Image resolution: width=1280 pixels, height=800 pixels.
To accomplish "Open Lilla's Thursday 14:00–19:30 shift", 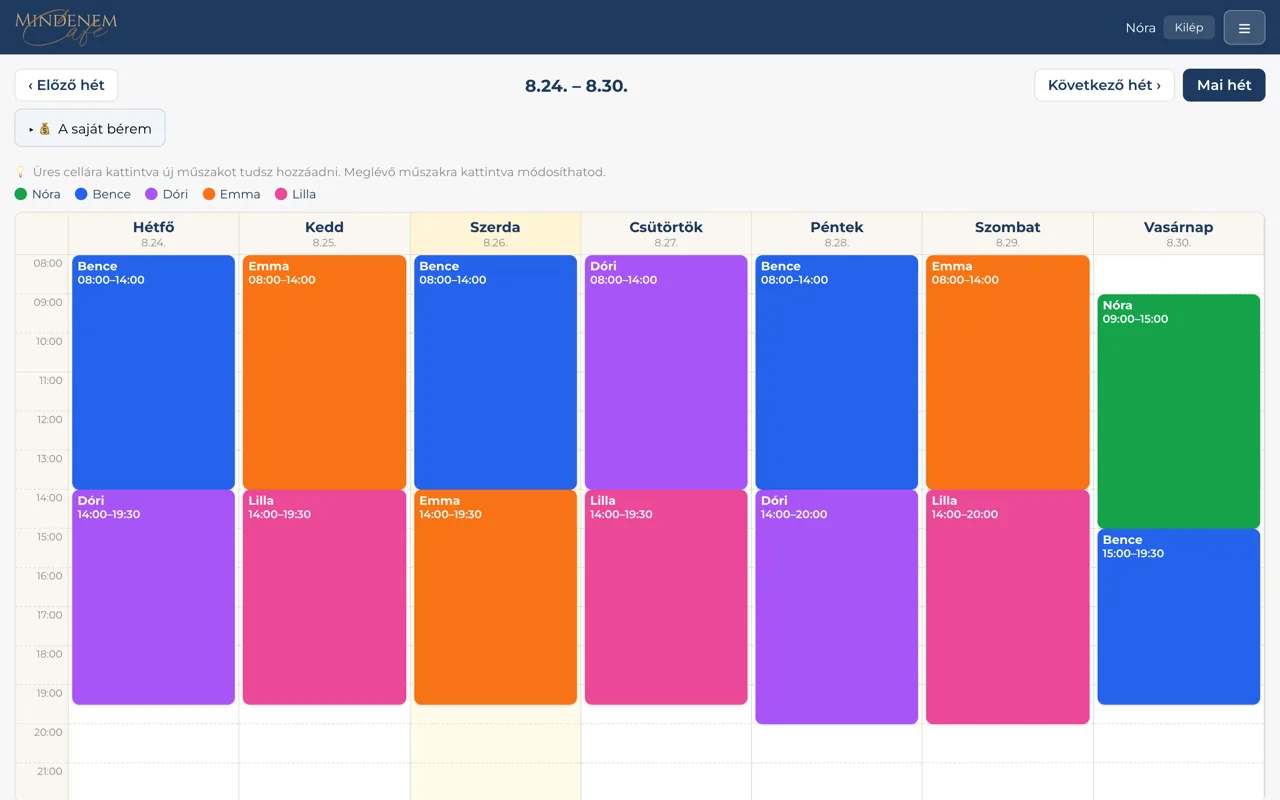I will coord(666,597).
